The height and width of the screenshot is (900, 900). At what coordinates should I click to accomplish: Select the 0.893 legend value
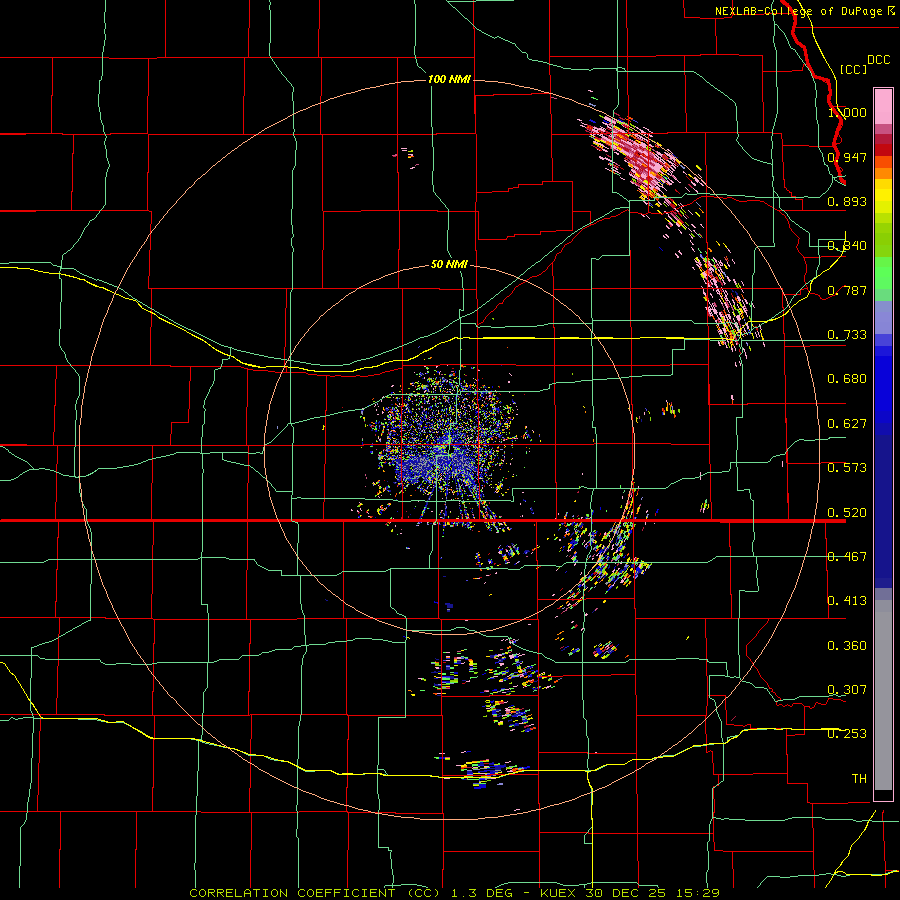pos(847,201)
